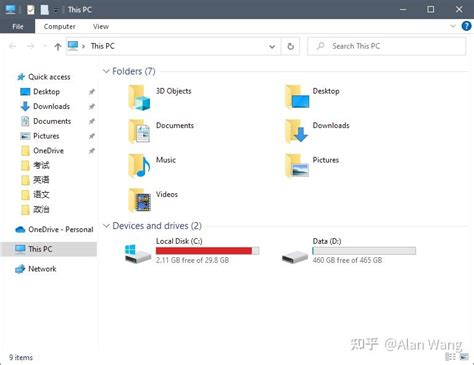Open the File menu
This screenshot has height=365, width=474.
click(18, 26)
